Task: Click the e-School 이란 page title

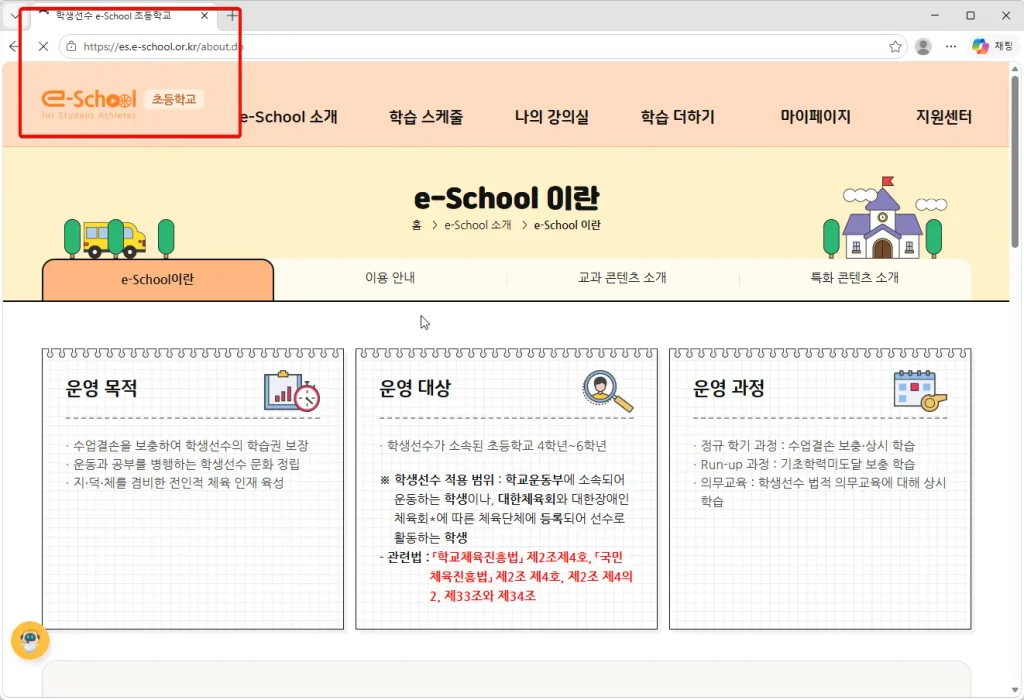Action: pyautogui.click(x=507, y=198)
